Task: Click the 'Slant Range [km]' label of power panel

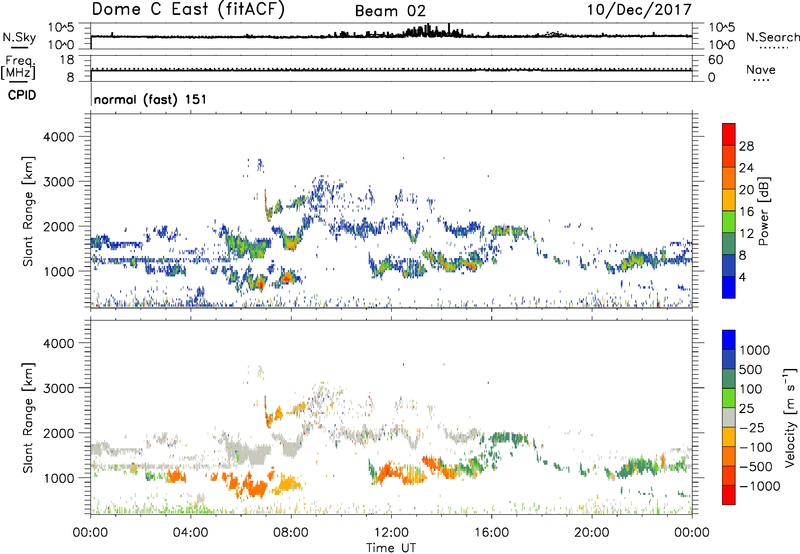Action: [x=28, y=211]
